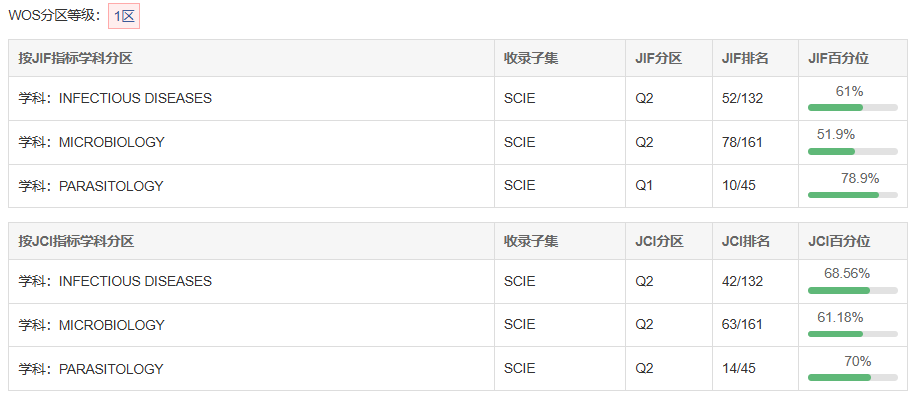
Task: Click the JCI 68.56% progress bar
Action: pyautogui.click(x=852, y=290)
